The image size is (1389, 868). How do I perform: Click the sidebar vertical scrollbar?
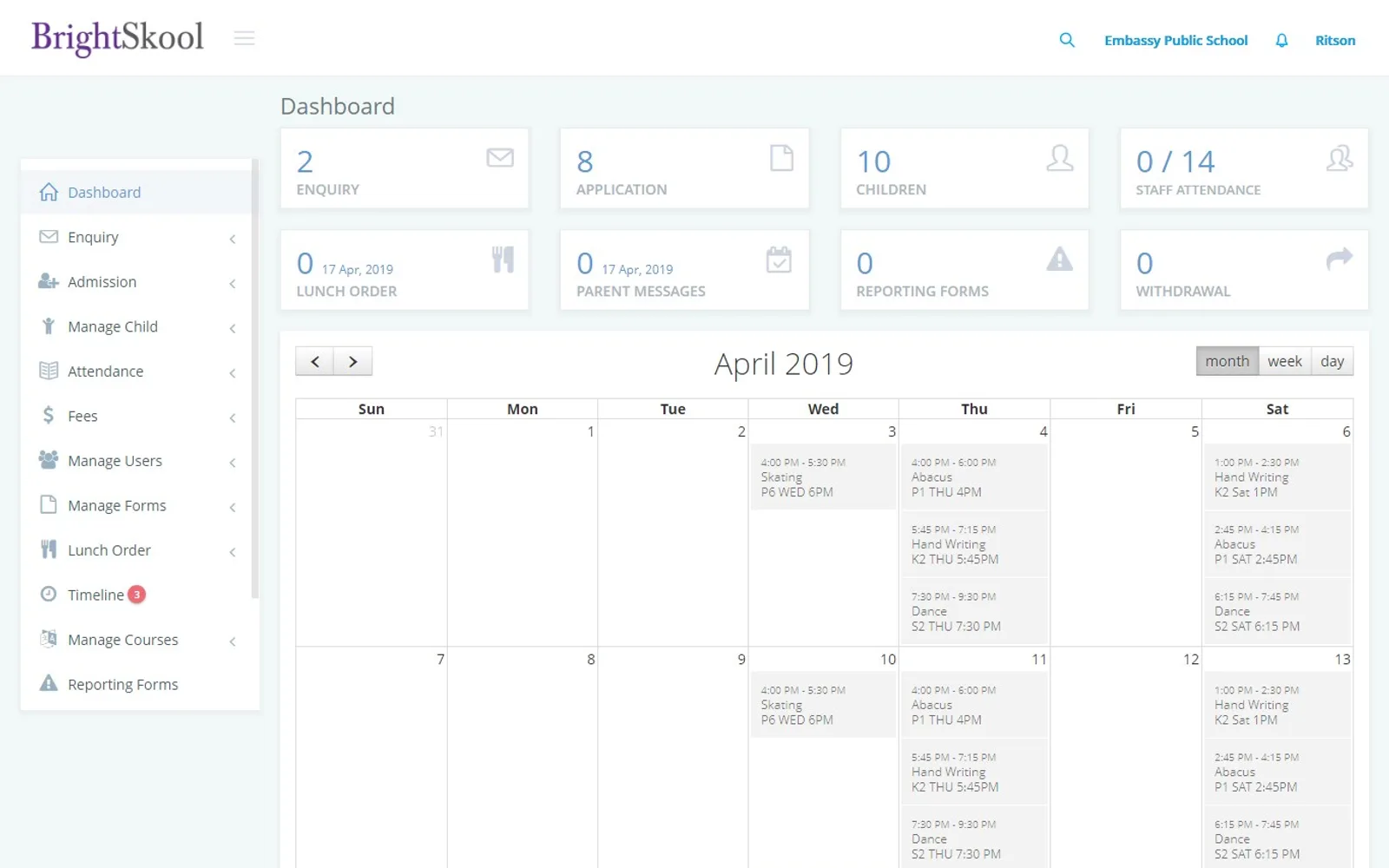(x=255, y=378)
